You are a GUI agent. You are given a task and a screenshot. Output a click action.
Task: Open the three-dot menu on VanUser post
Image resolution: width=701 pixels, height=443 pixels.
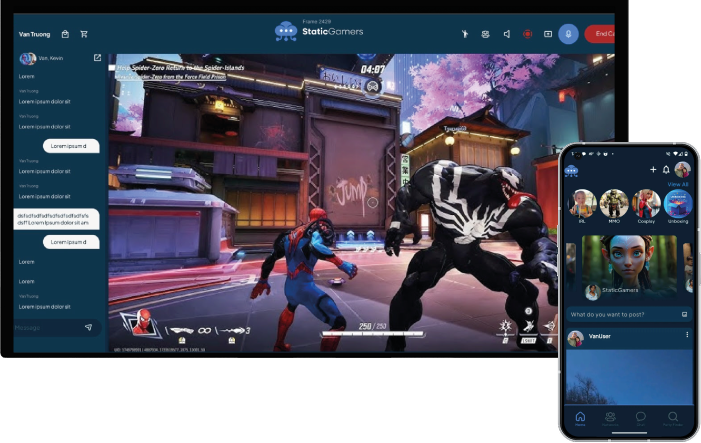tap(687, 335)
